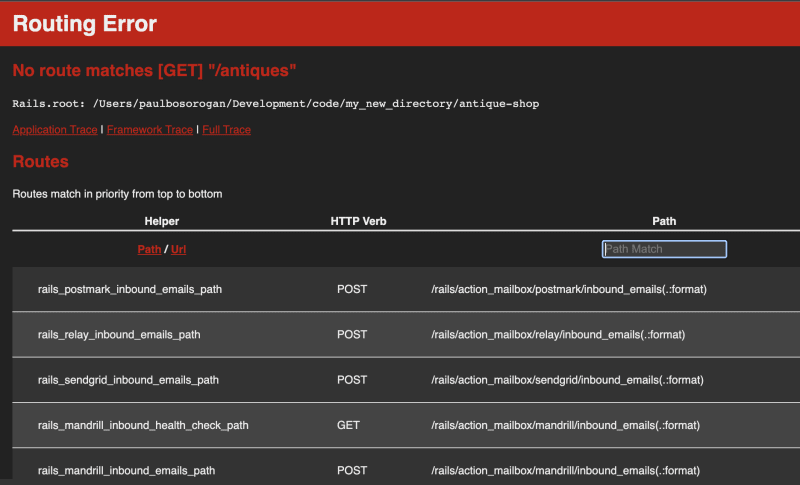Click mandrill path in the GET row
The image size is (800, 485).
[565, 425]
